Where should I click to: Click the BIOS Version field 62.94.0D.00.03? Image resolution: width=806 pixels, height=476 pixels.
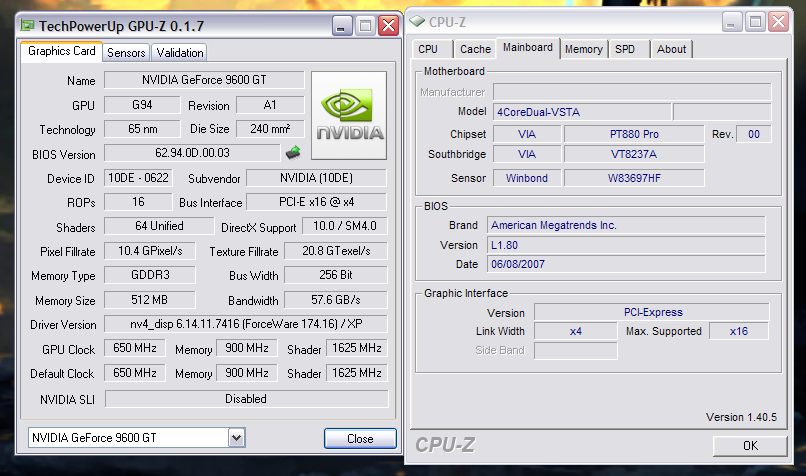[192, 153]
